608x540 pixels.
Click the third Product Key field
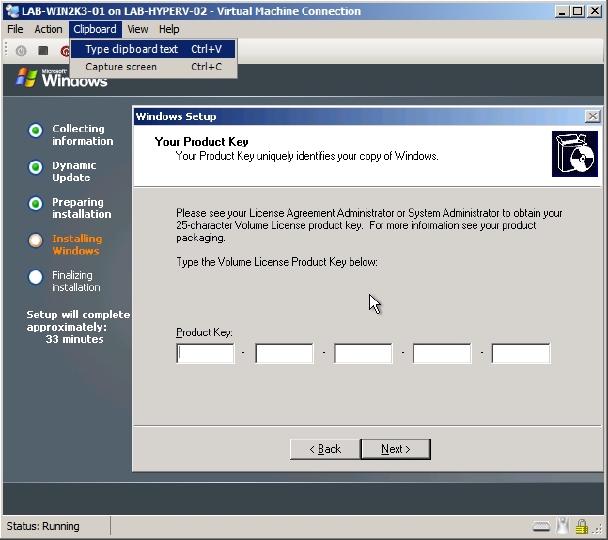(x=363, y=354)
